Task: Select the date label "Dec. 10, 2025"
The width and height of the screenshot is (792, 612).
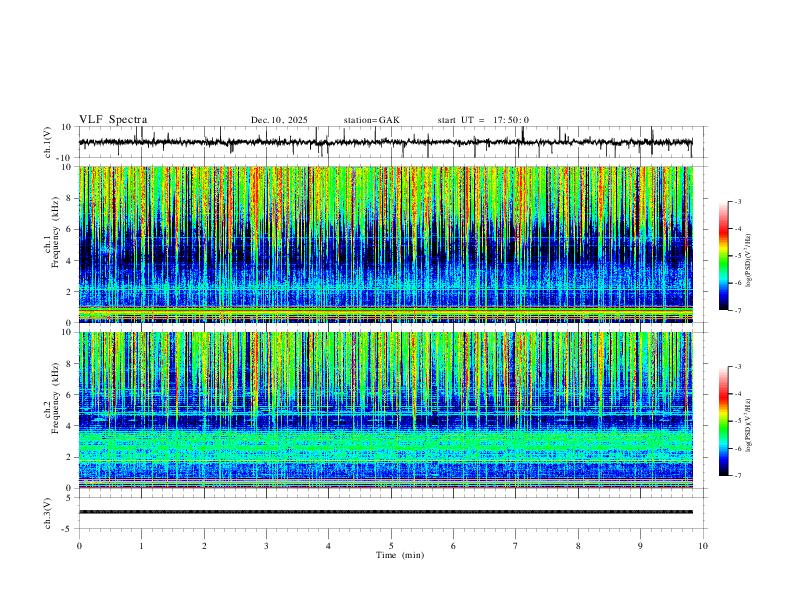Action: pos(279,120)
